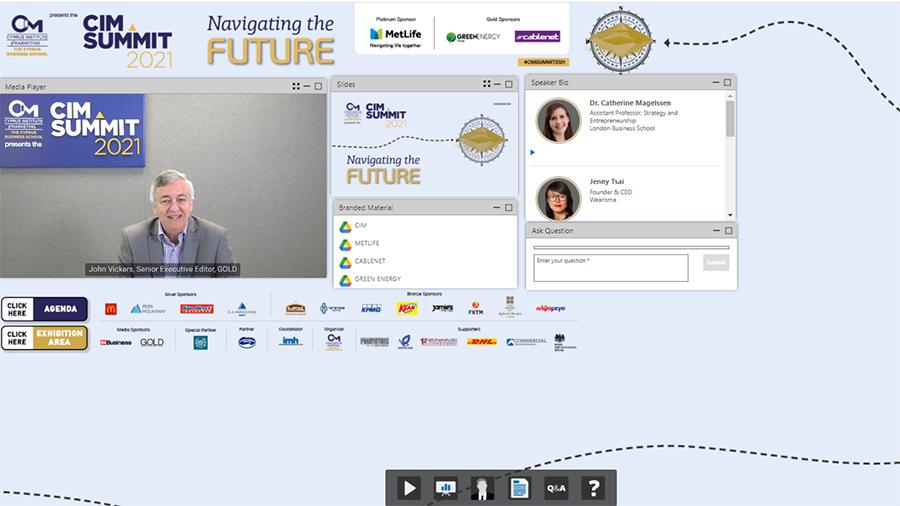
Task: Click the FXTM sponsor logo
Action: coord(476,309)
